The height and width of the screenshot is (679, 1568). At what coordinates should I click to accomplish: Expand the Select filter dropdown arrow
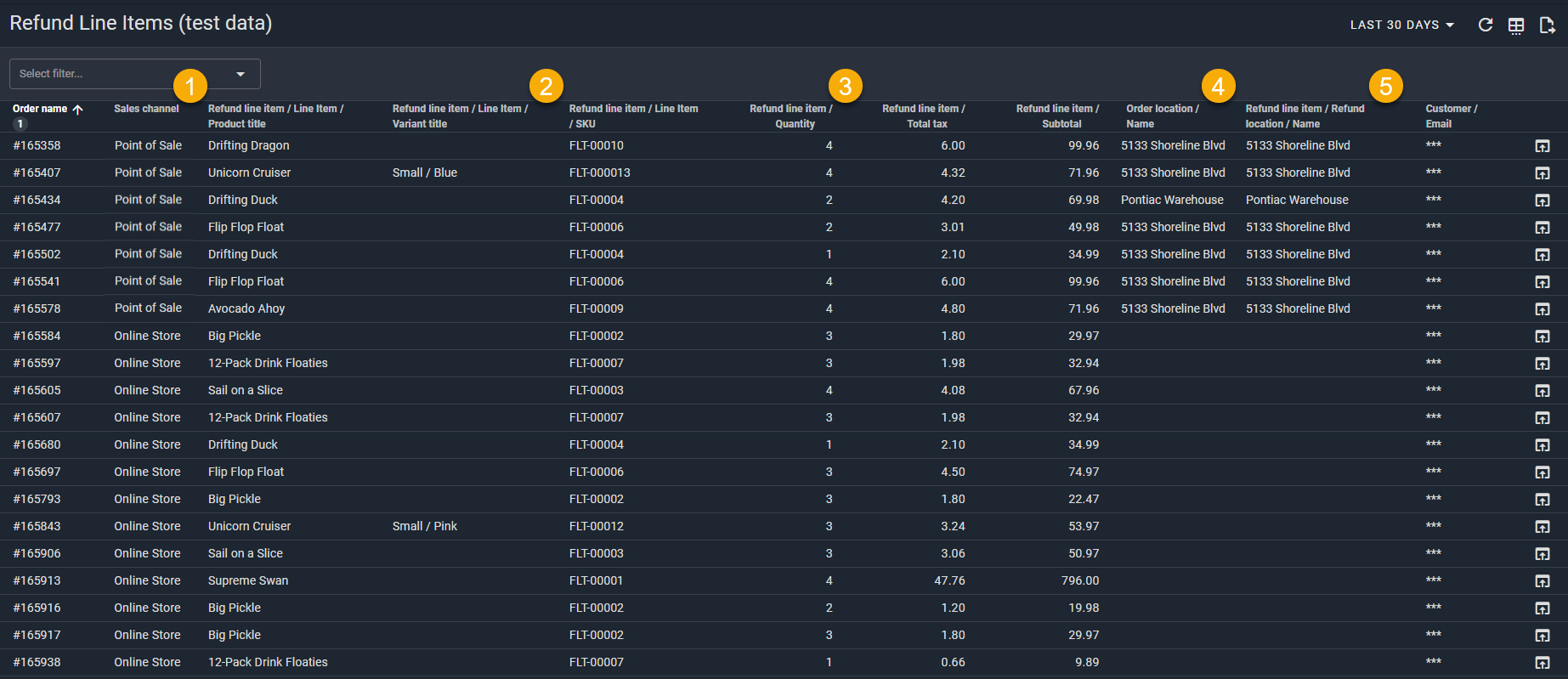pos(241,74)
